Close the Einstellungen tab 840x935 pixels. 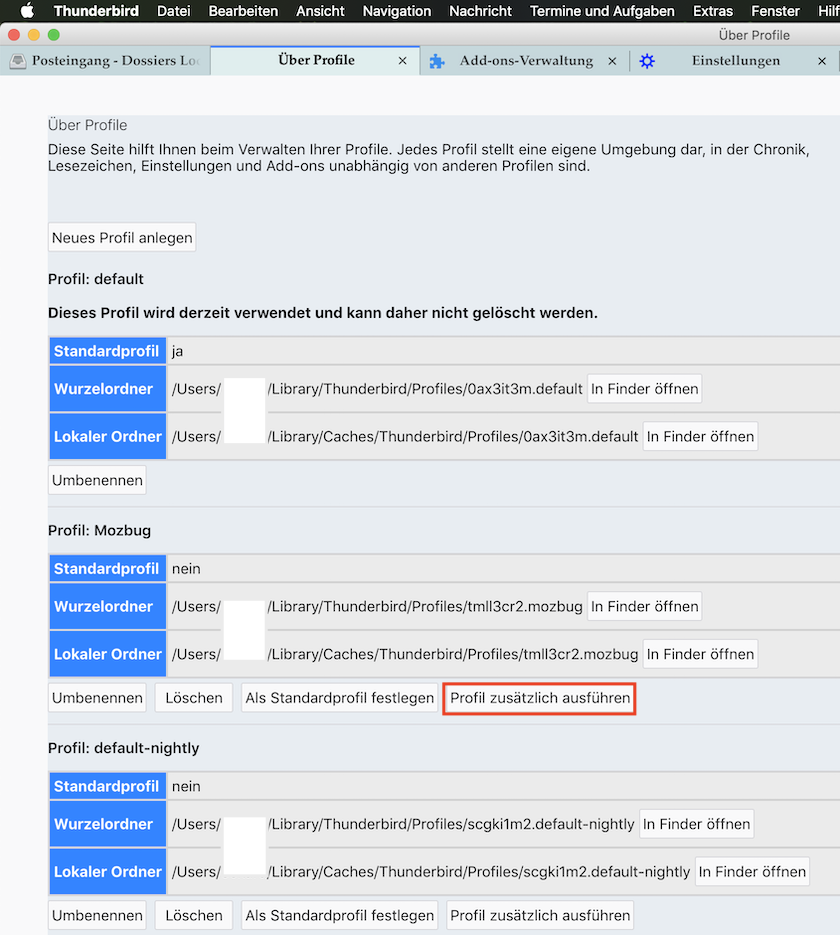[x=822, y=61]
